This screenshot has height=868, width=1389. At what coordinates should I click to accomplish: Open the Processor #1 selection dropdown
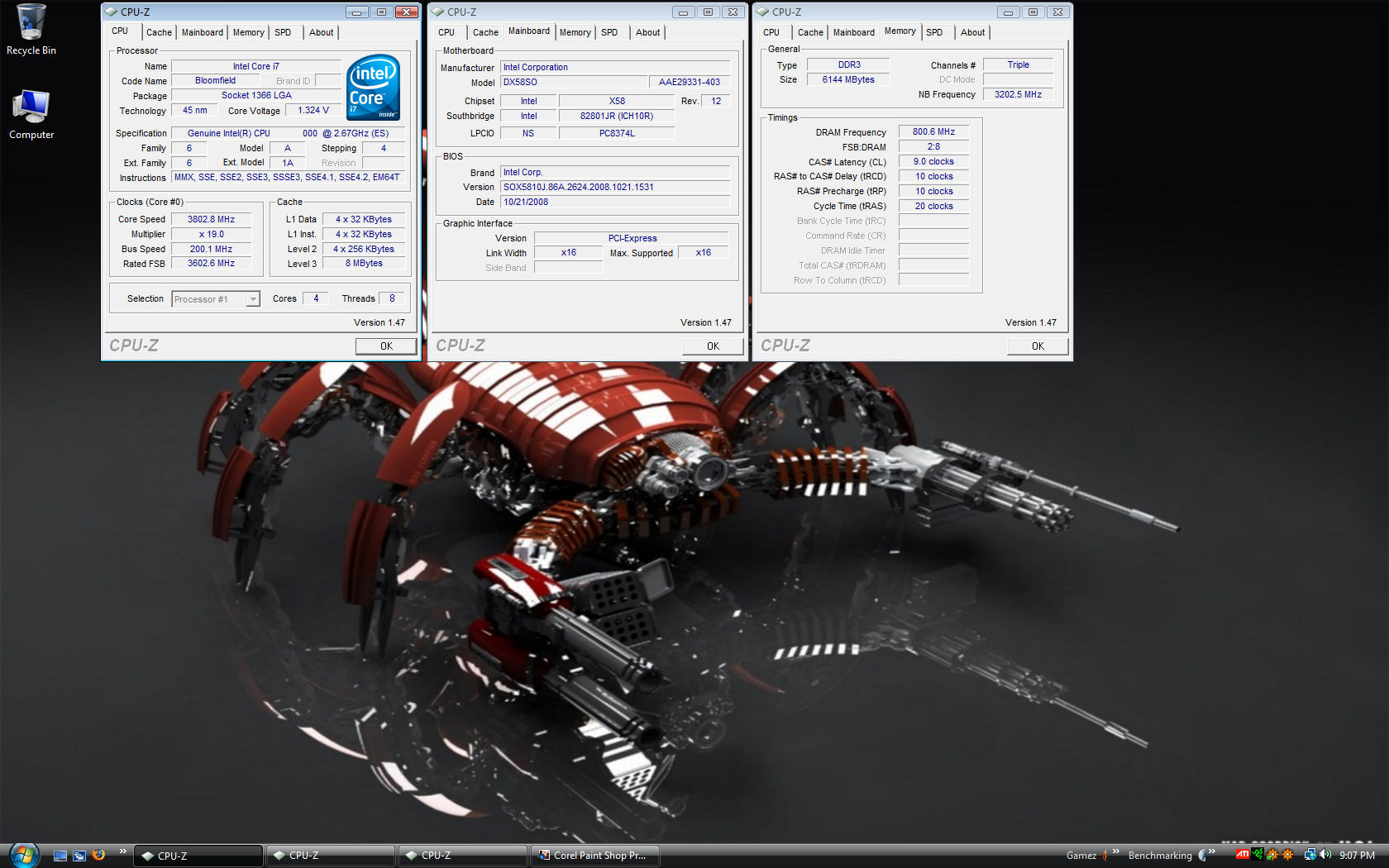(x=216, y=299)
